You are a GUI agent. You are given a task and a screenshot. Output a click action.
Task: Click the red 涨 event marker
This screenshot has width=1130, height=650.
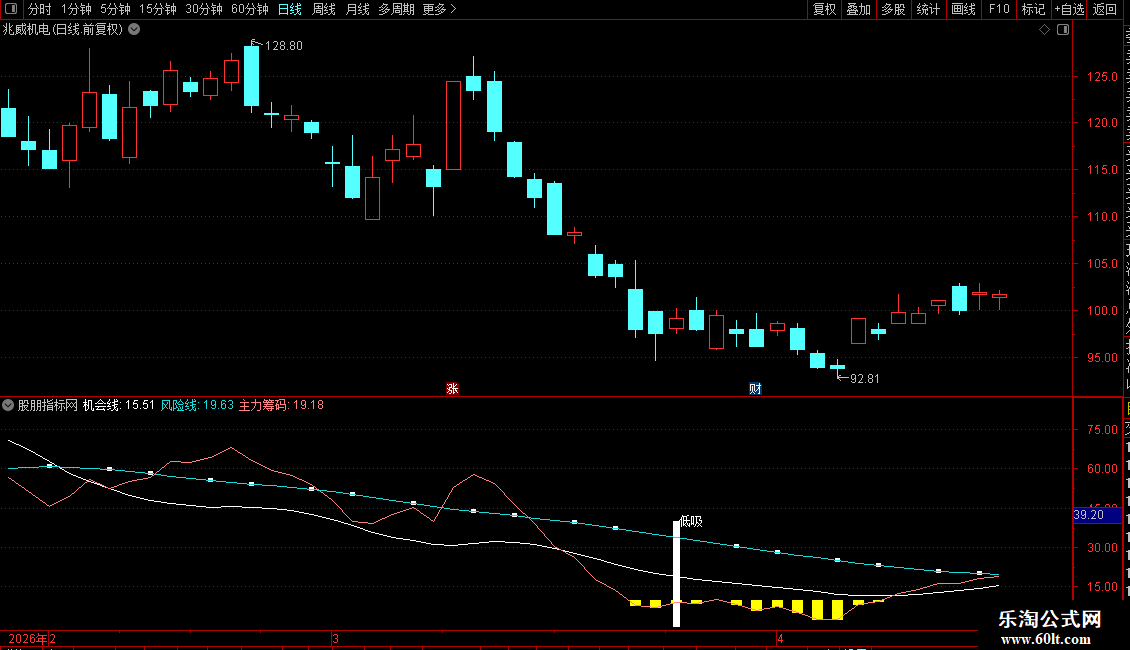pos(453,388)
